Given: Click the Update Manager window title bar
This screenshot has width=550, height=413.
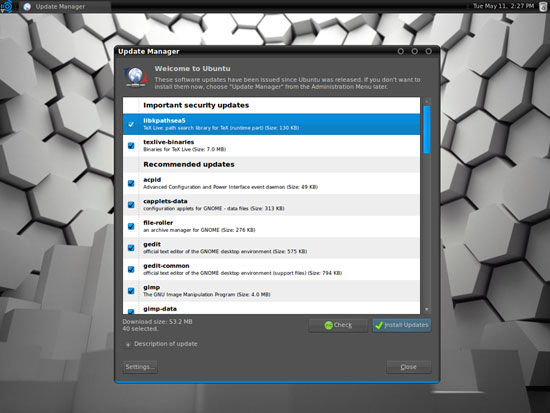Looking at the screenshot, I should click(x=277, y=51).
